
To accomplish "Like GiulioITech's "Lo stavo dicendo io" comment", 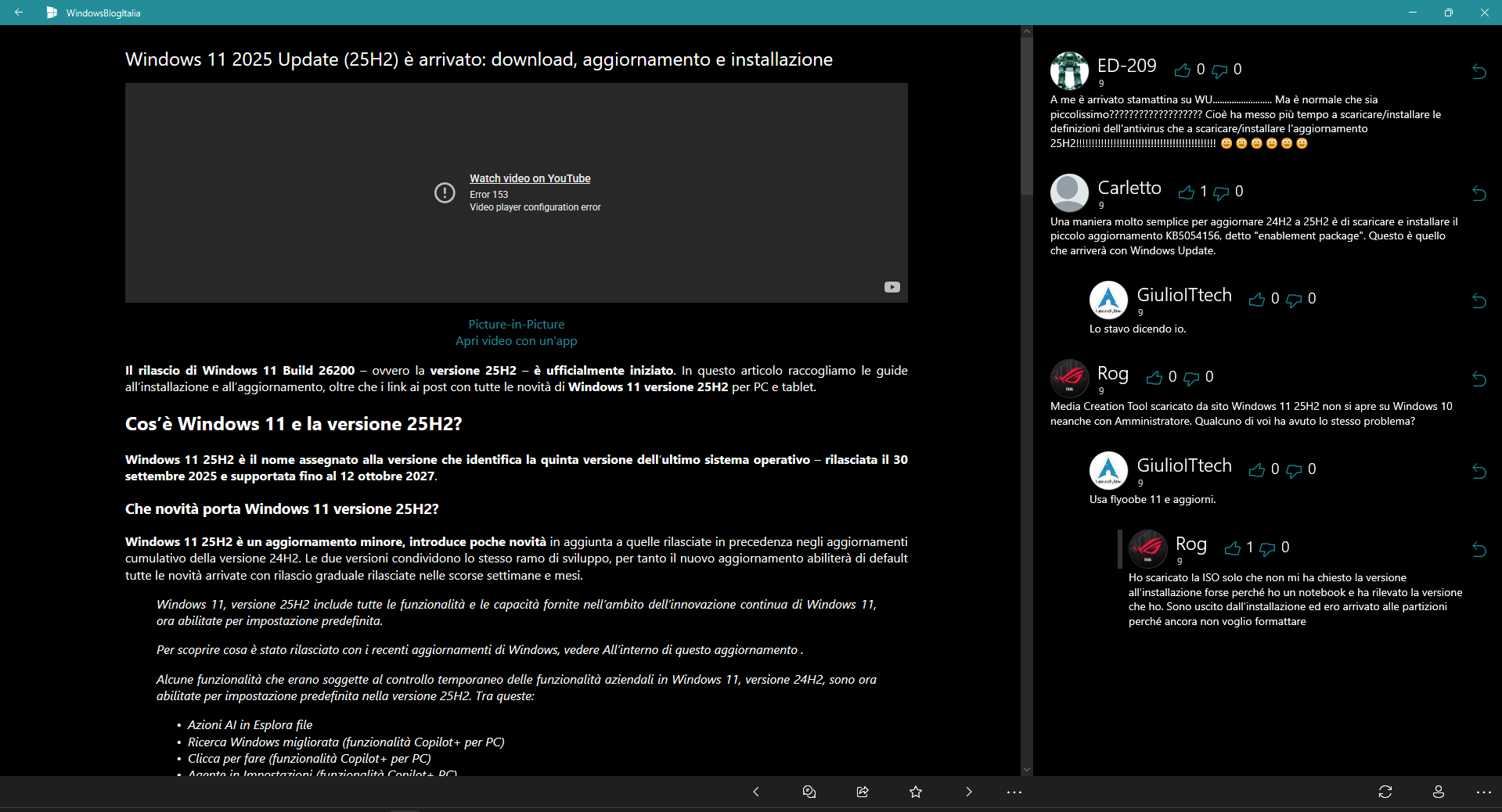I will [1257, 300].
